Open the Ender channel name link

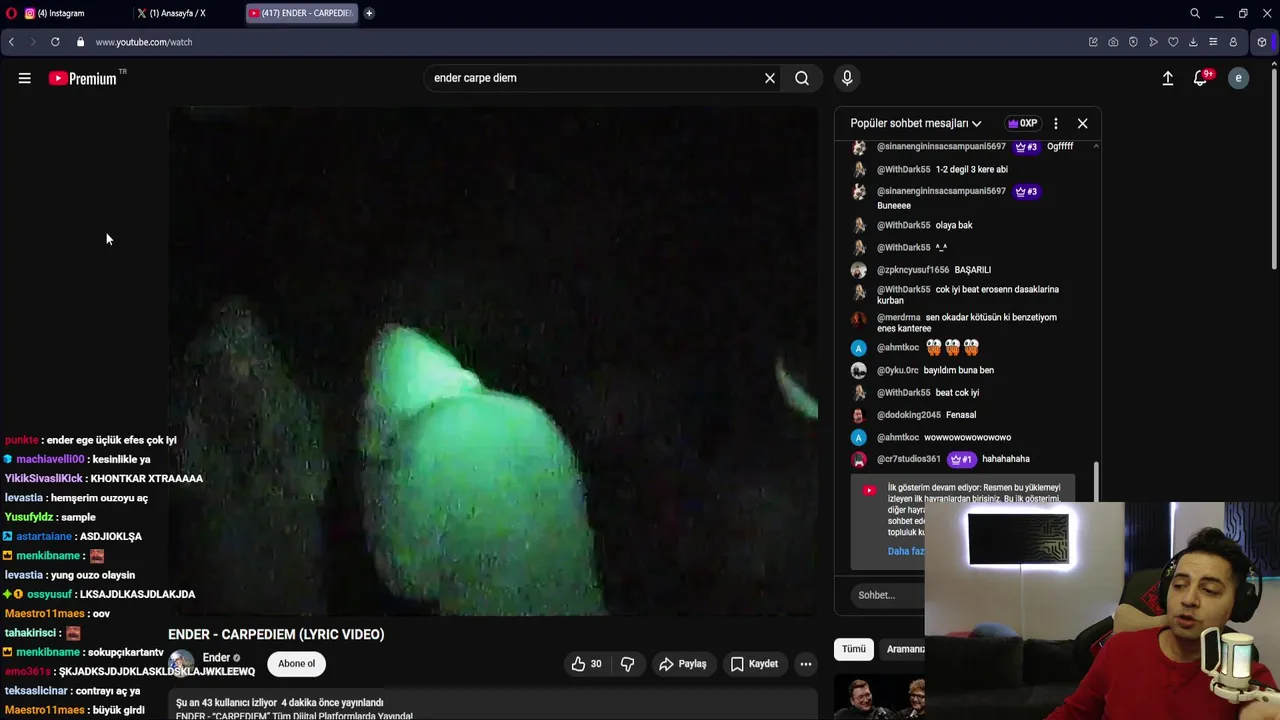pyautogui.click(x=216, y=658)
